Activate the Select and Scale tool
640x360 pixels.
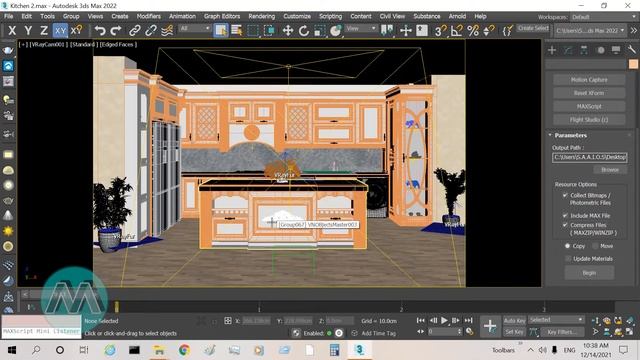(x=320, y=31)
